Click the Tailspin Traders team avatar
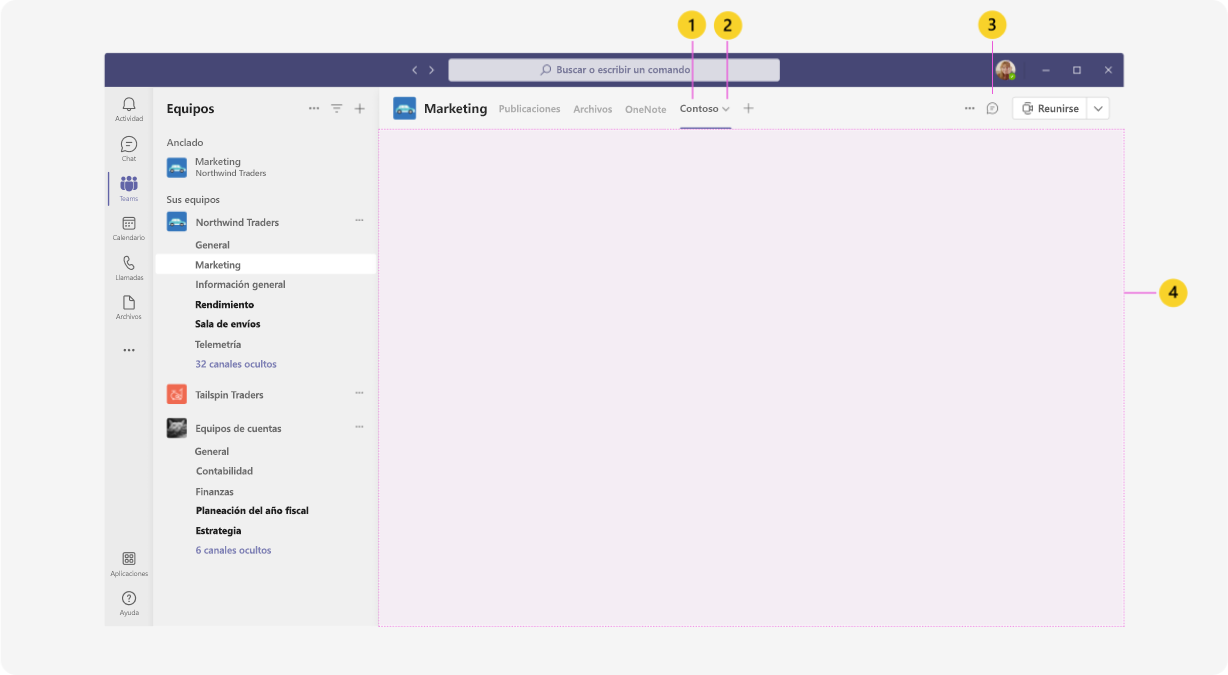The image size is (1228, 675). tap(177, 394)
